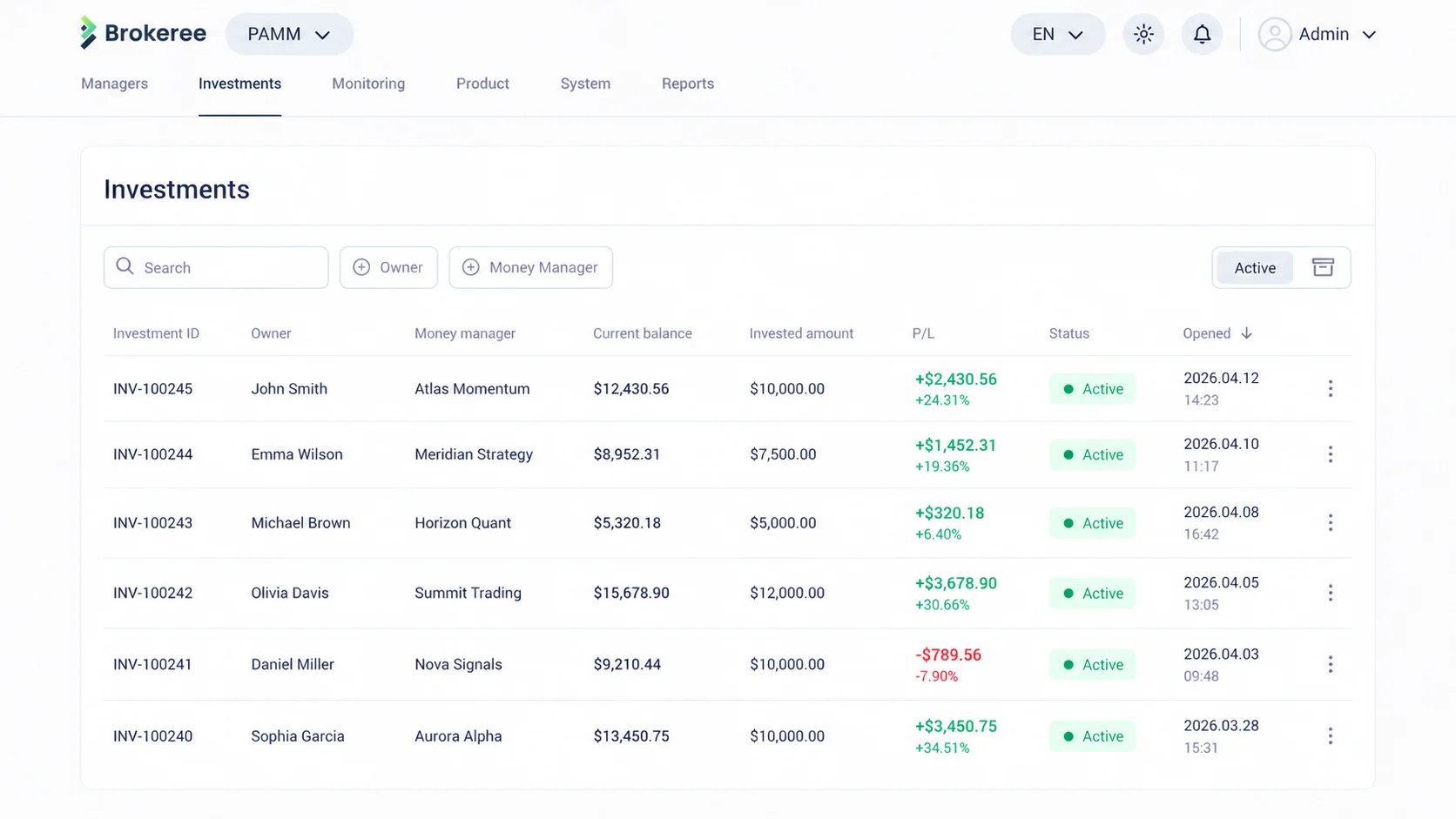1456x819 pixels.
Task: Open the notifications bell
Action: 1202,34
